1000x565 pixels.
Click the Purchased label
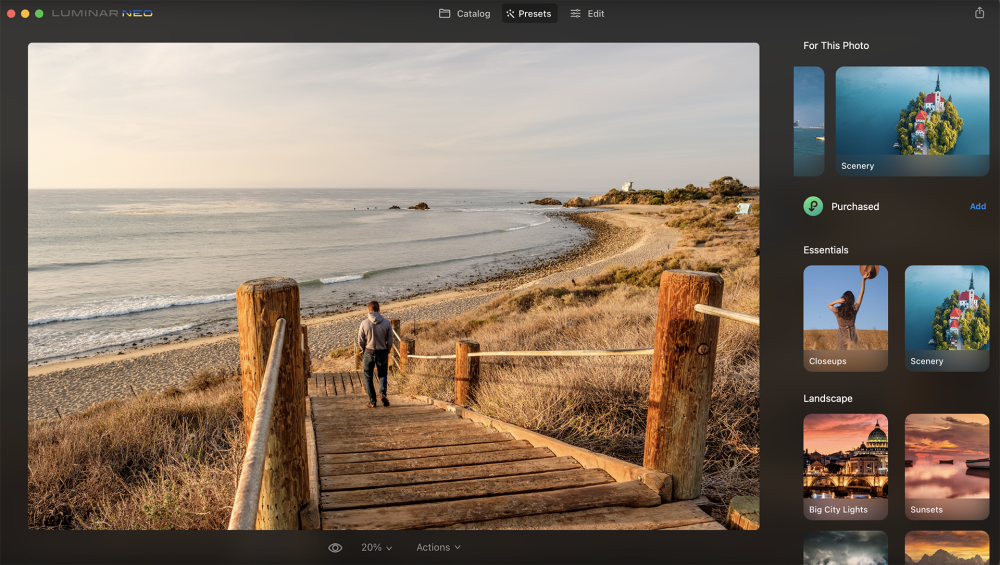(855, 207)
